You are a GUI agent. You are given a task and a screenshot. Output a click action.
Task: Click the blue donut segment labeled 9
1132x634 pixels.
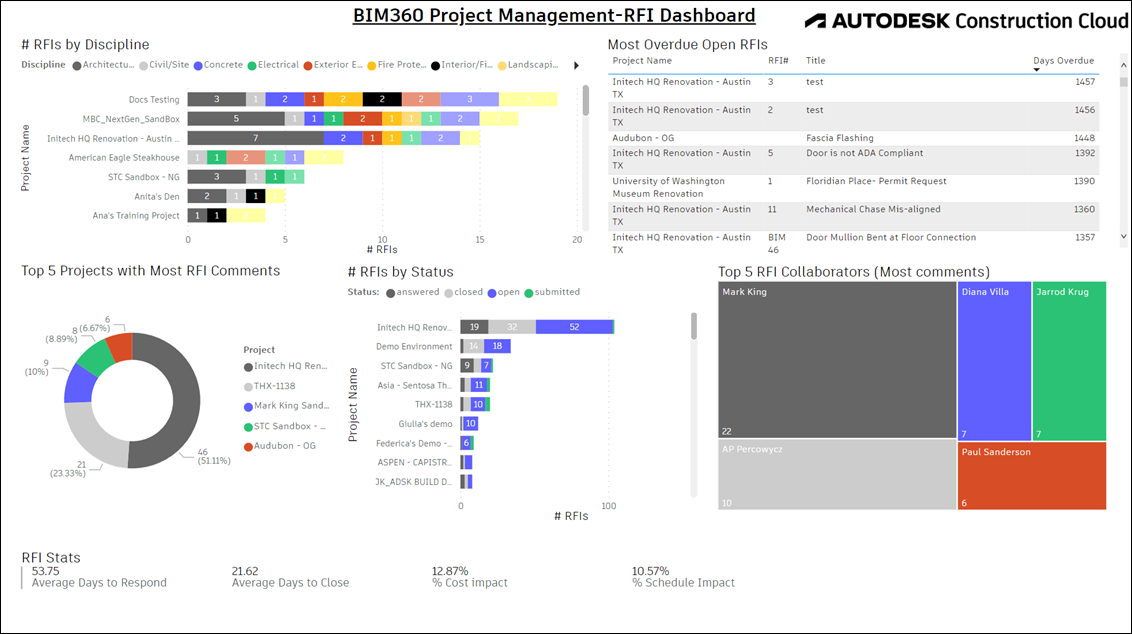[79, 385]
